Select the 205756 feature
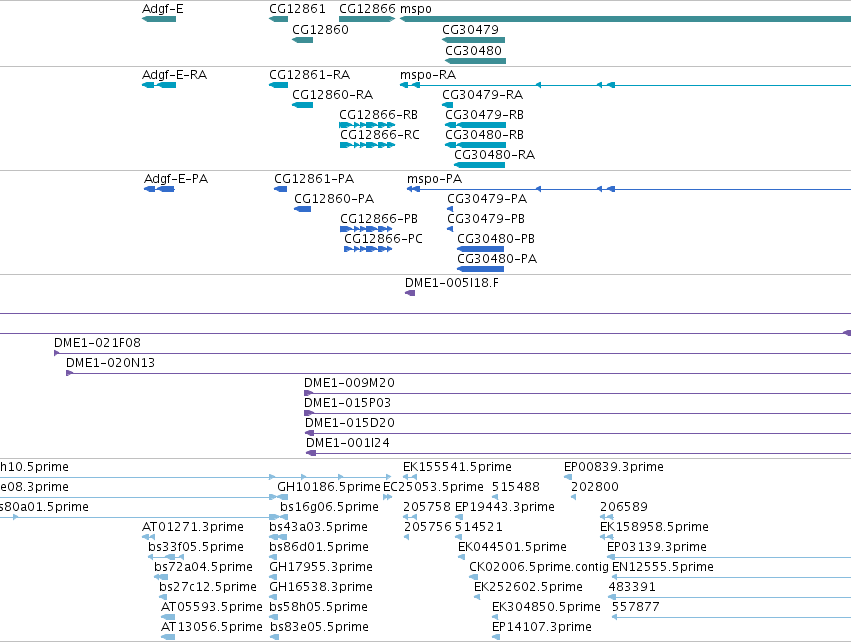 pos(407,537)
